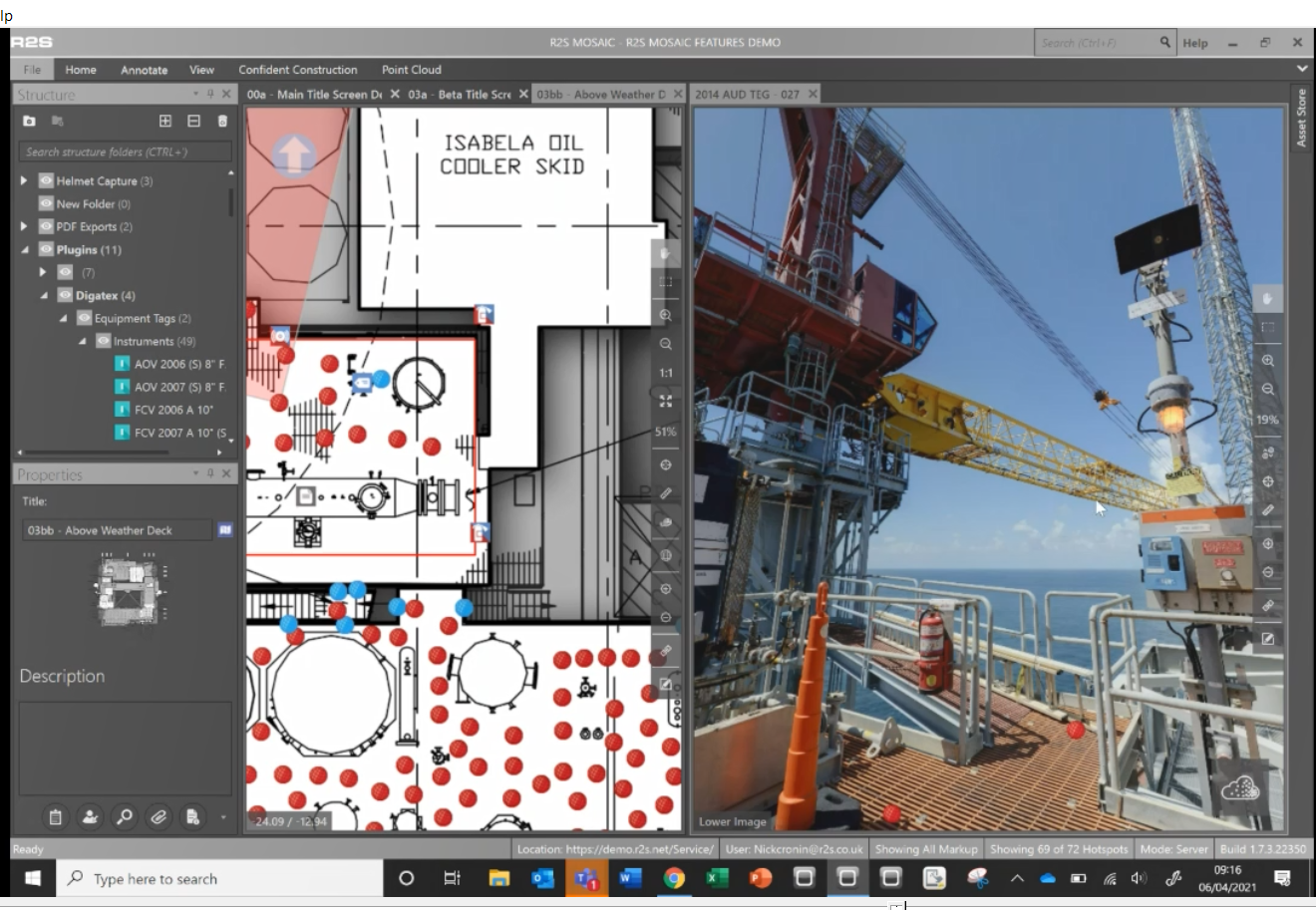Open the Point Cloud tab

[x=411, y=70]
